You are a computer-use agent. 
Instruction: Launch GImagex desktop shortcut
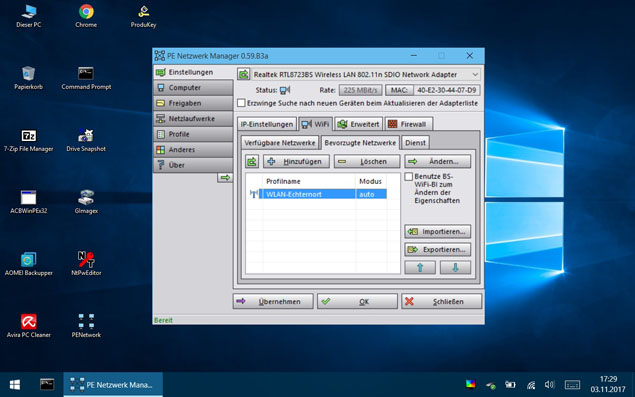point(86,202)
